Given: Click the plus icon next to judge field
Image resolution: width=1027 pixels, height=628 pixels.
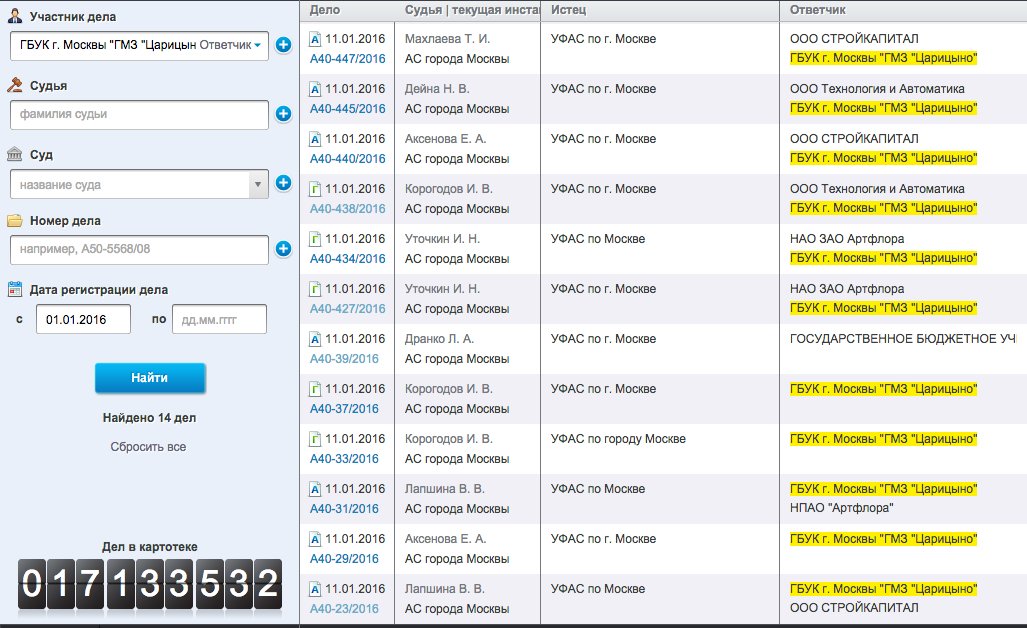Looking at the screenshot, I should pyautogui.click(x=284, y=114).
